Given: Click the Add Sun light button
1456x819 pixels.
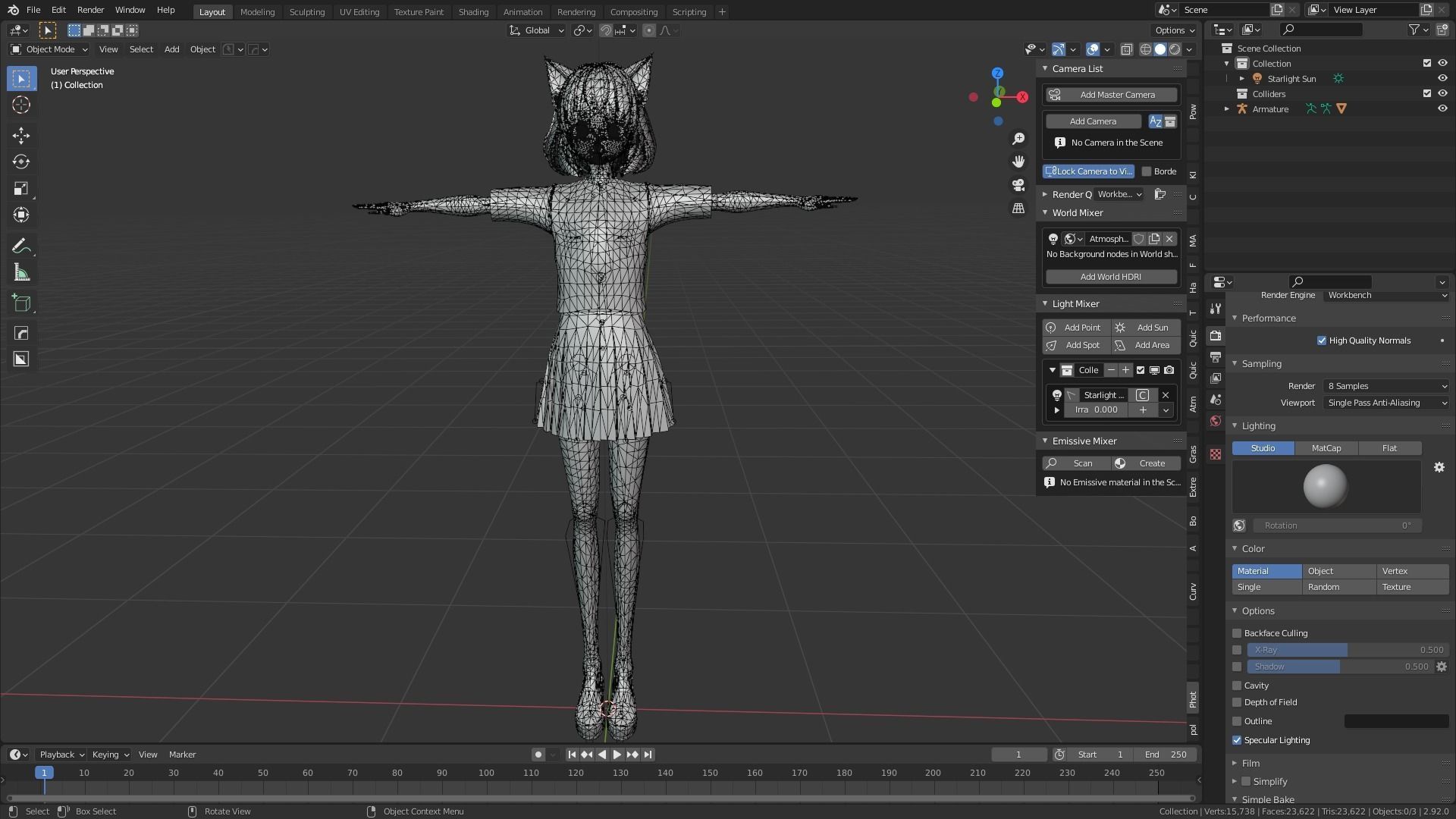Looking at the screenshot, I should pos(1146,328).
